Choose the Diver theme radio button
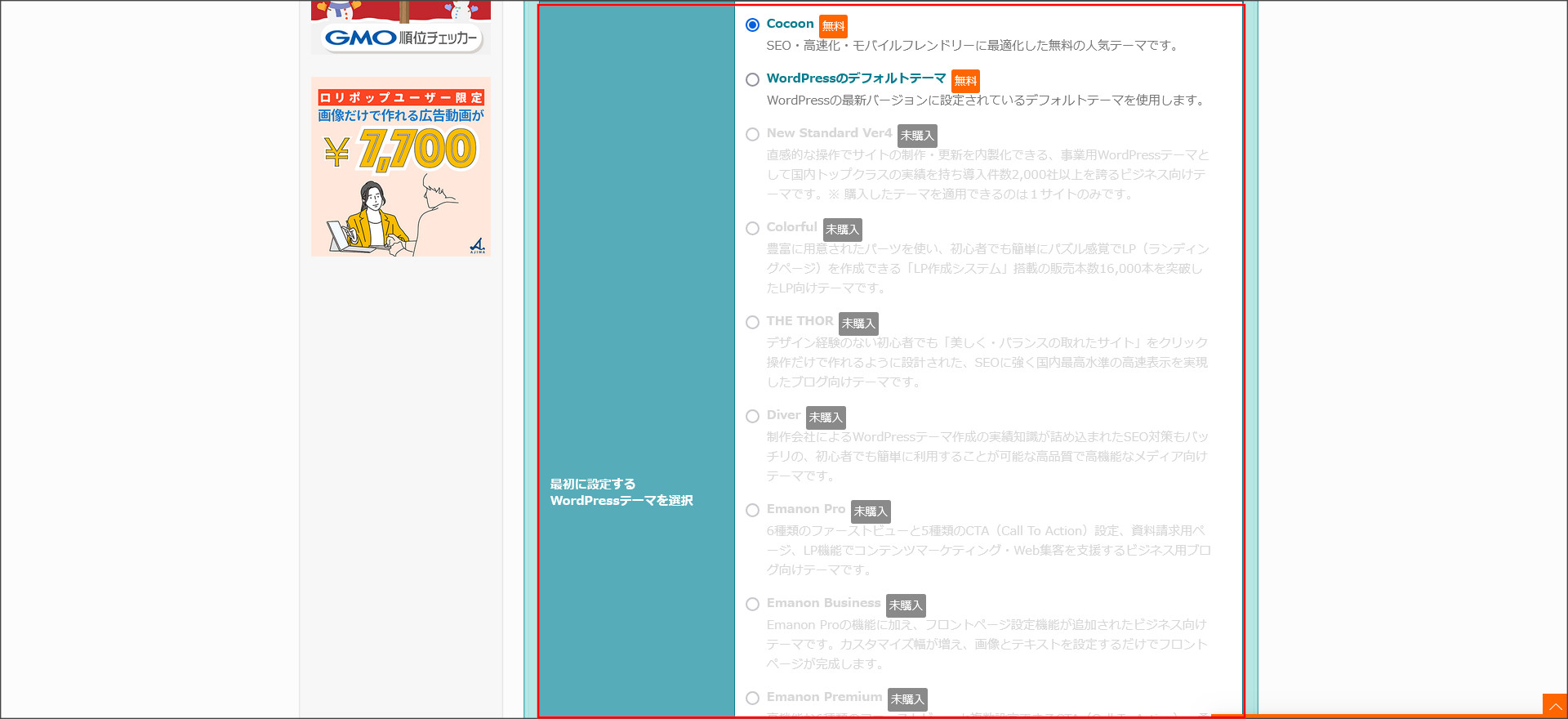The width and height of the screenshot is (1568, 719). click(x=753, y=417)
